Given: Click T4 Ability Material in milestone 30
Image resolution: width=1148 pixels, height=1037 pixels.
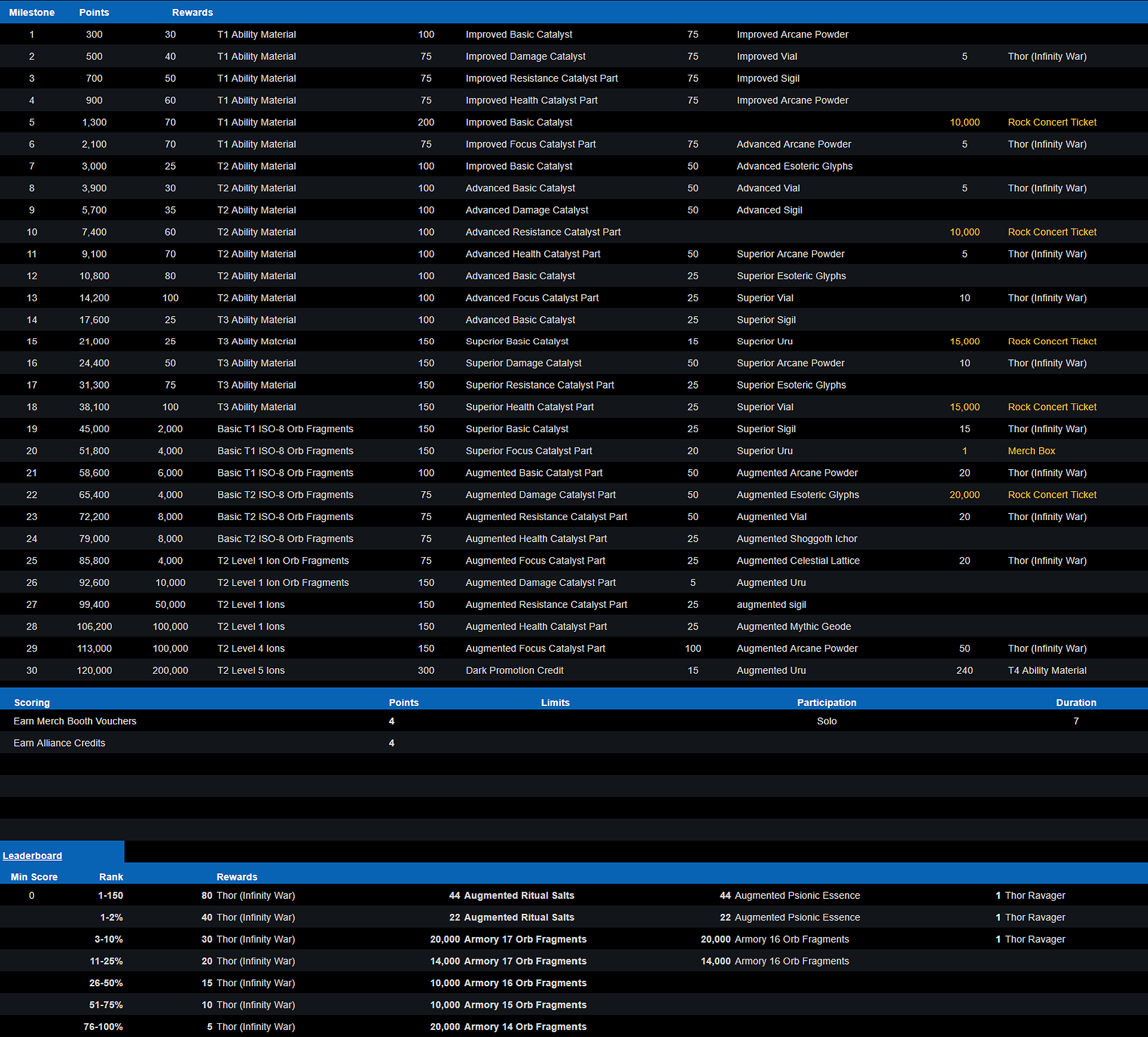Looking at the screenshot, I should click(1046, 670).
